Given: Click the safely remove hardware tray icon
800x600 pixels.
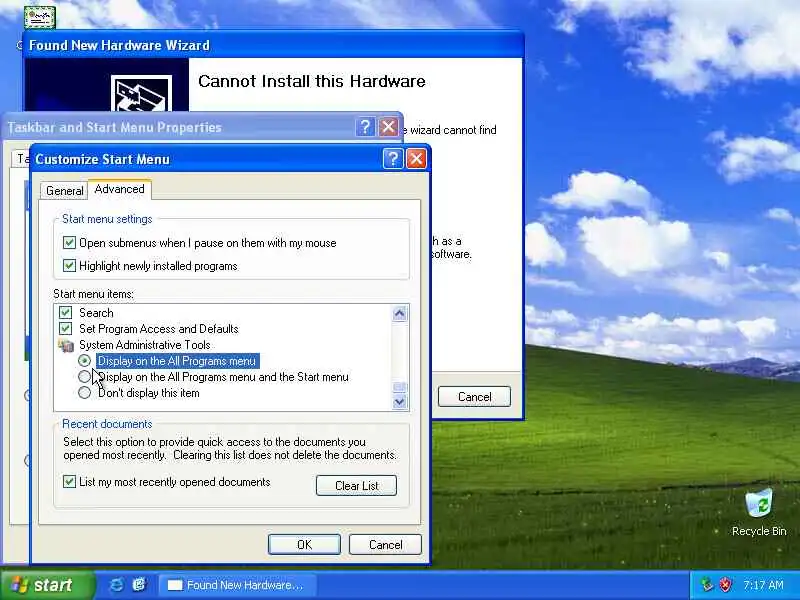Looking at the screenshot, I should tap(707, 584).
